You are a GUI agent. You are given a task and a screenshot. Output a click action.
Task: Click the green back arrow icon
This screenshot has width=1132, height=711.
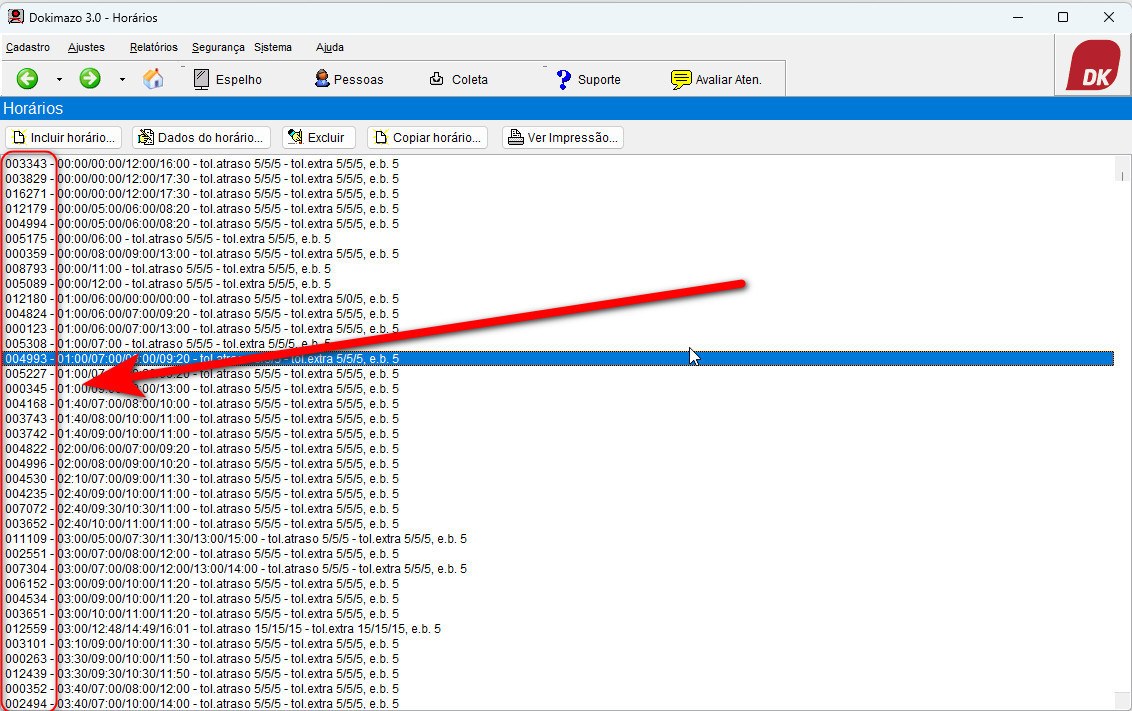[x=27, y=79]
